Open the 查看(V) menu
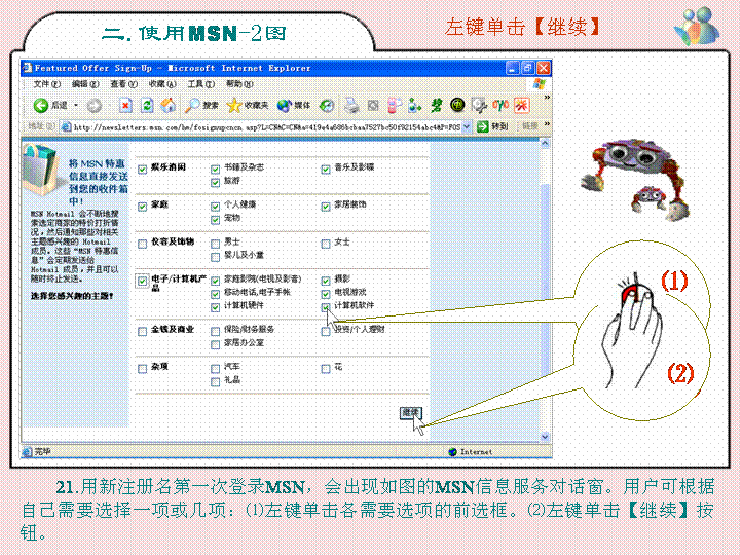Screen dimensions: 740x555 tap(124, 84)
